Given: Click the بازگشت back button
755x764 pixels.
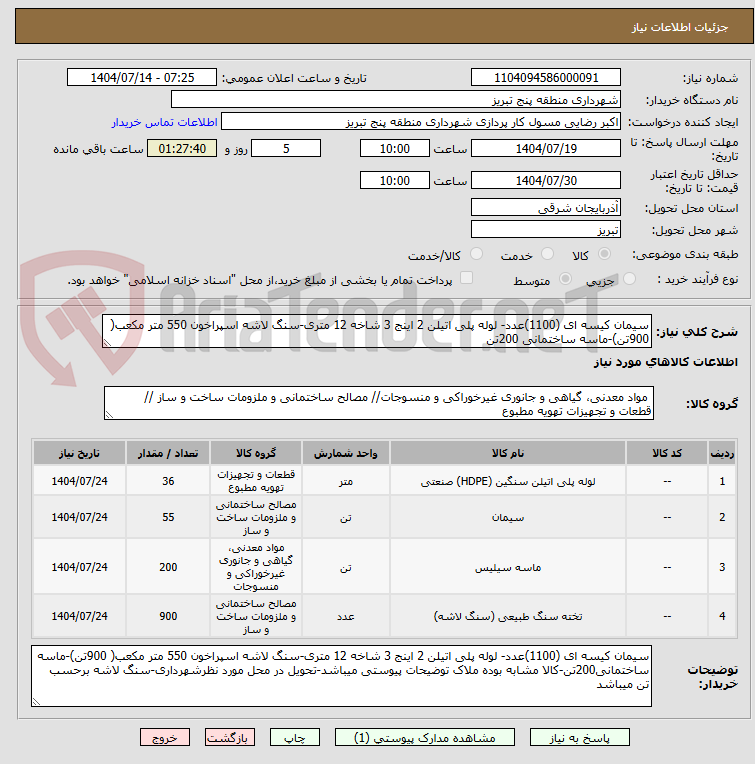Looking at the screenshot, I should [x=229, y=738].
